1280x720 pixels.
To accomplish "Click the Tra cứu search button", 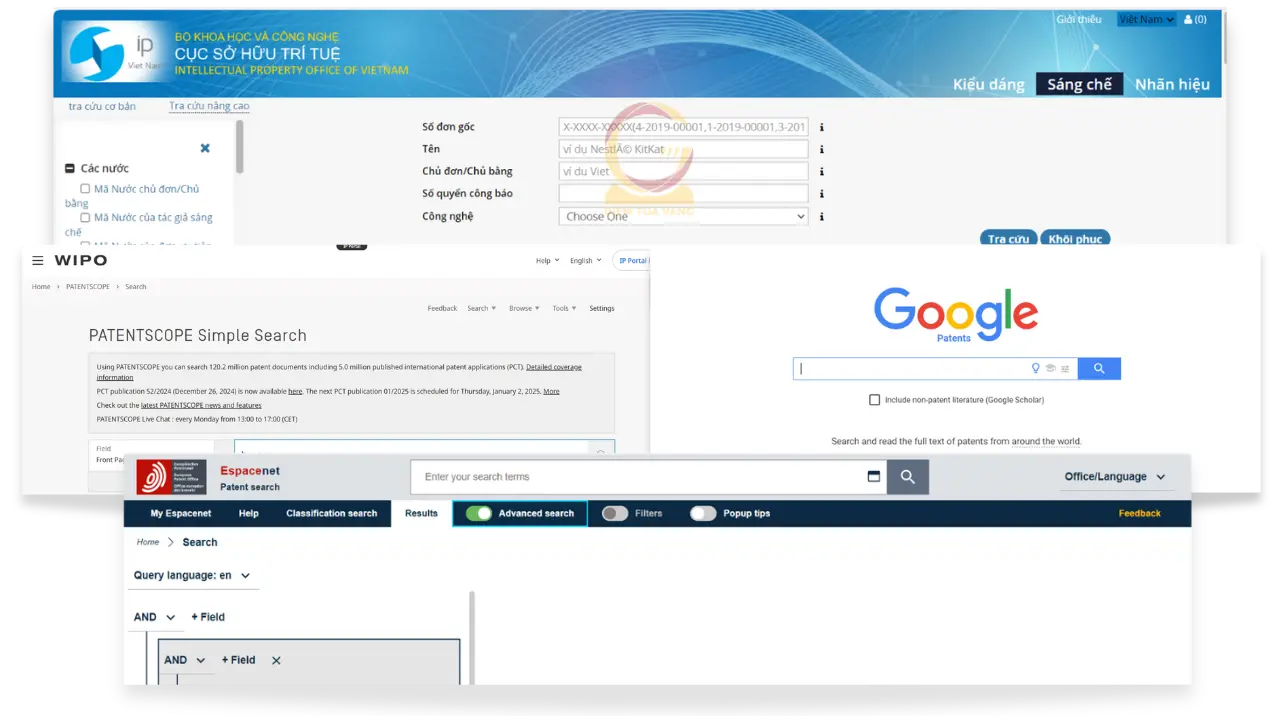I will pyautogui.click(x=1008, y=239).
